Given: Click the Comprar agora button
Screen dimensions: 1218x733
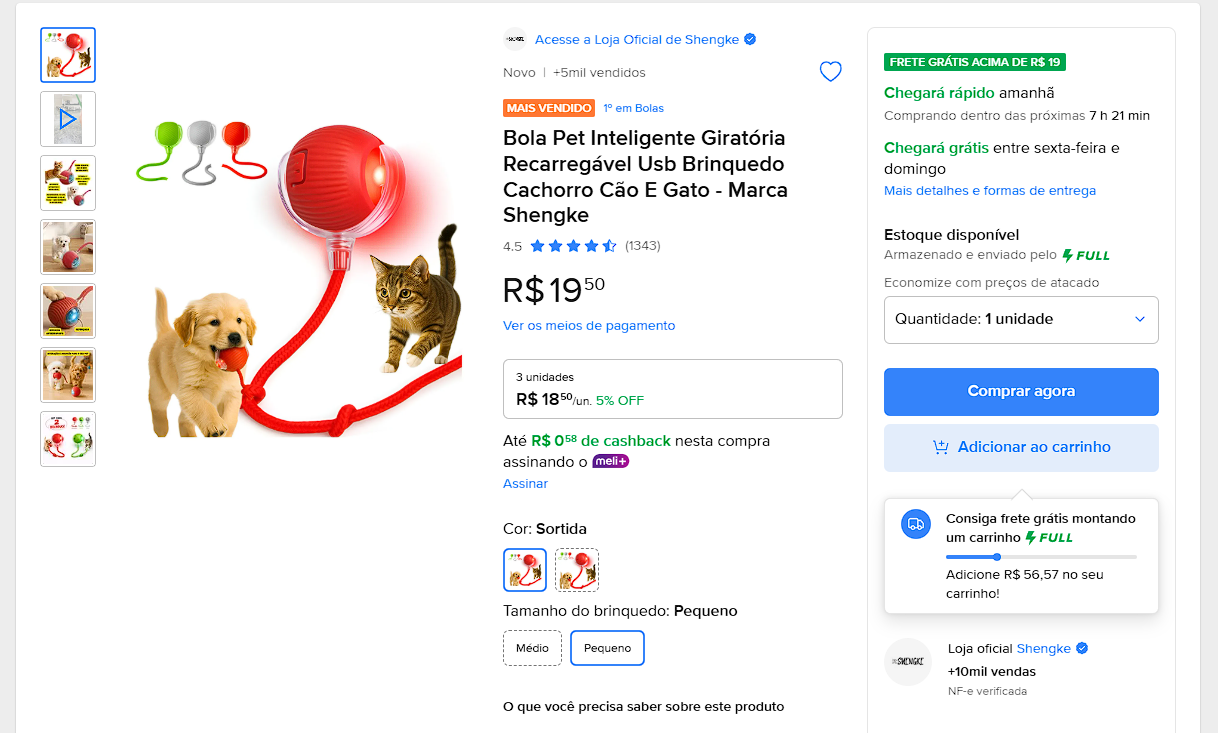Looking at the screenshot, I should tap(1021, 392).
